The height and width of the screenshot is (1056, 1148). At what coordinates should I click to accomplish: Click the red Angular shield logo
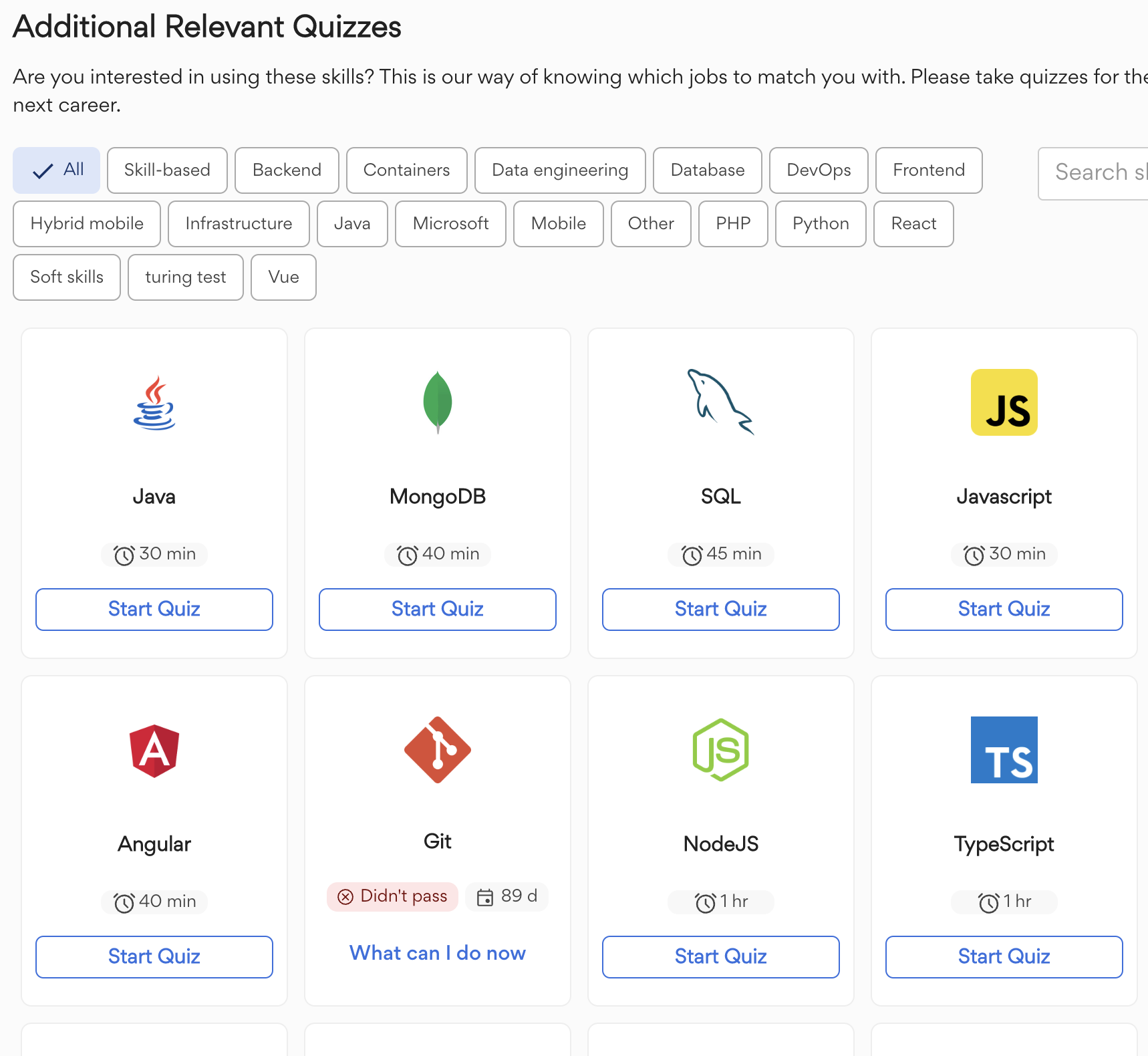(154, 751)
